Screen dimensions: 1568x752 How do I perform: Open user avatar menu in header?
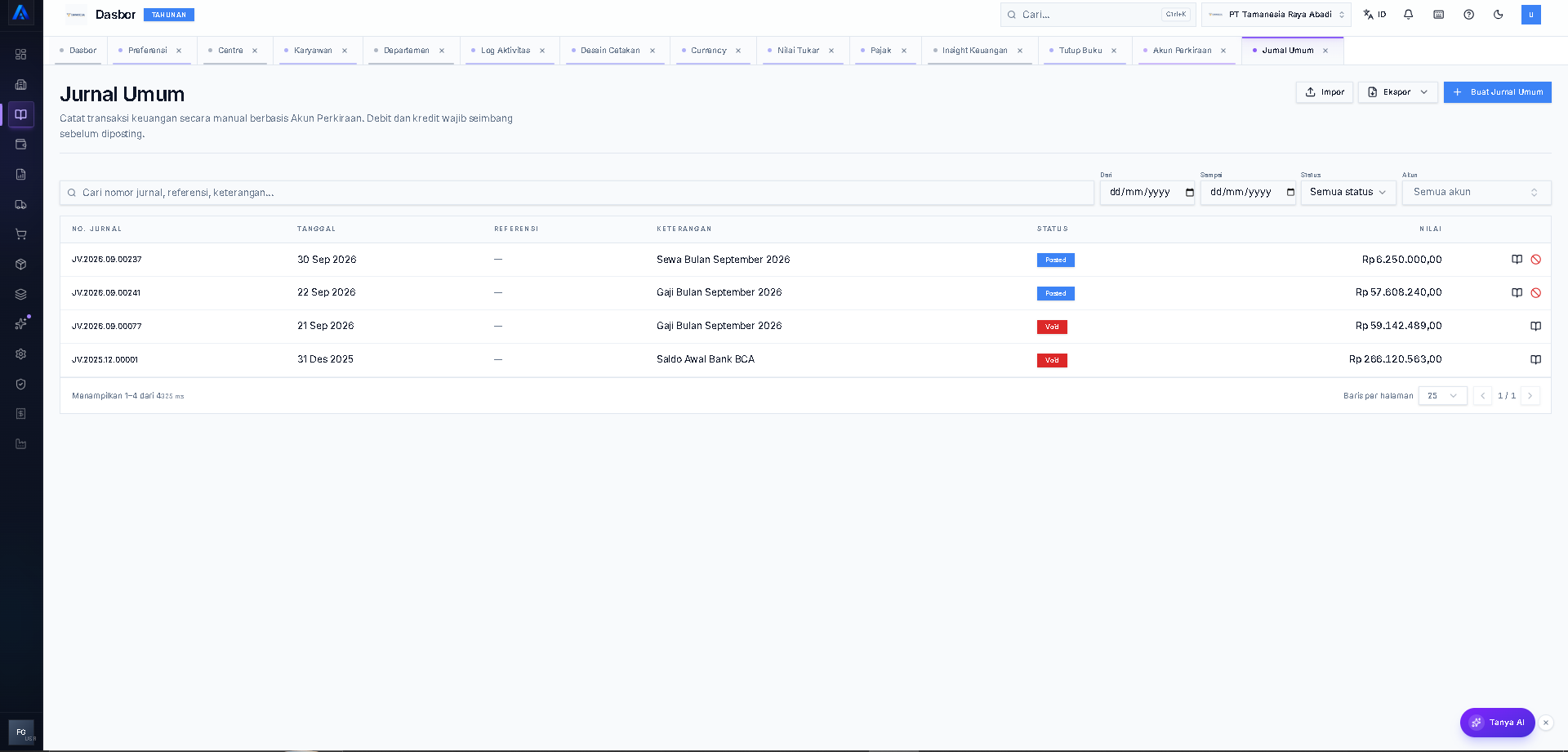point(1531,15)
